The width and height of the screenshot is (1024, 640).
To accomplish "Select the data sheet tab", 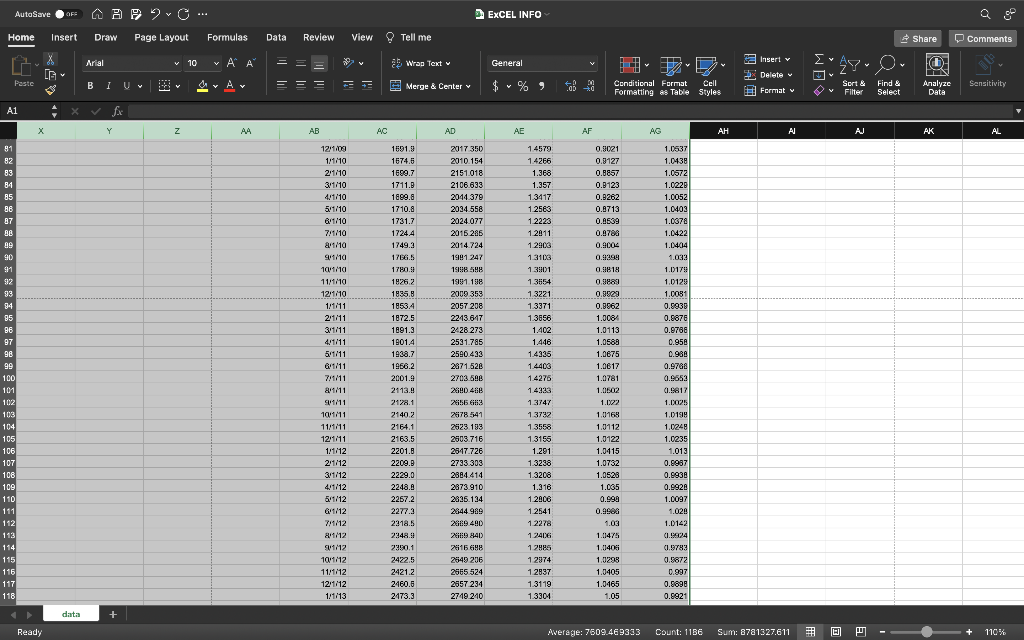I will coord(70,613).
